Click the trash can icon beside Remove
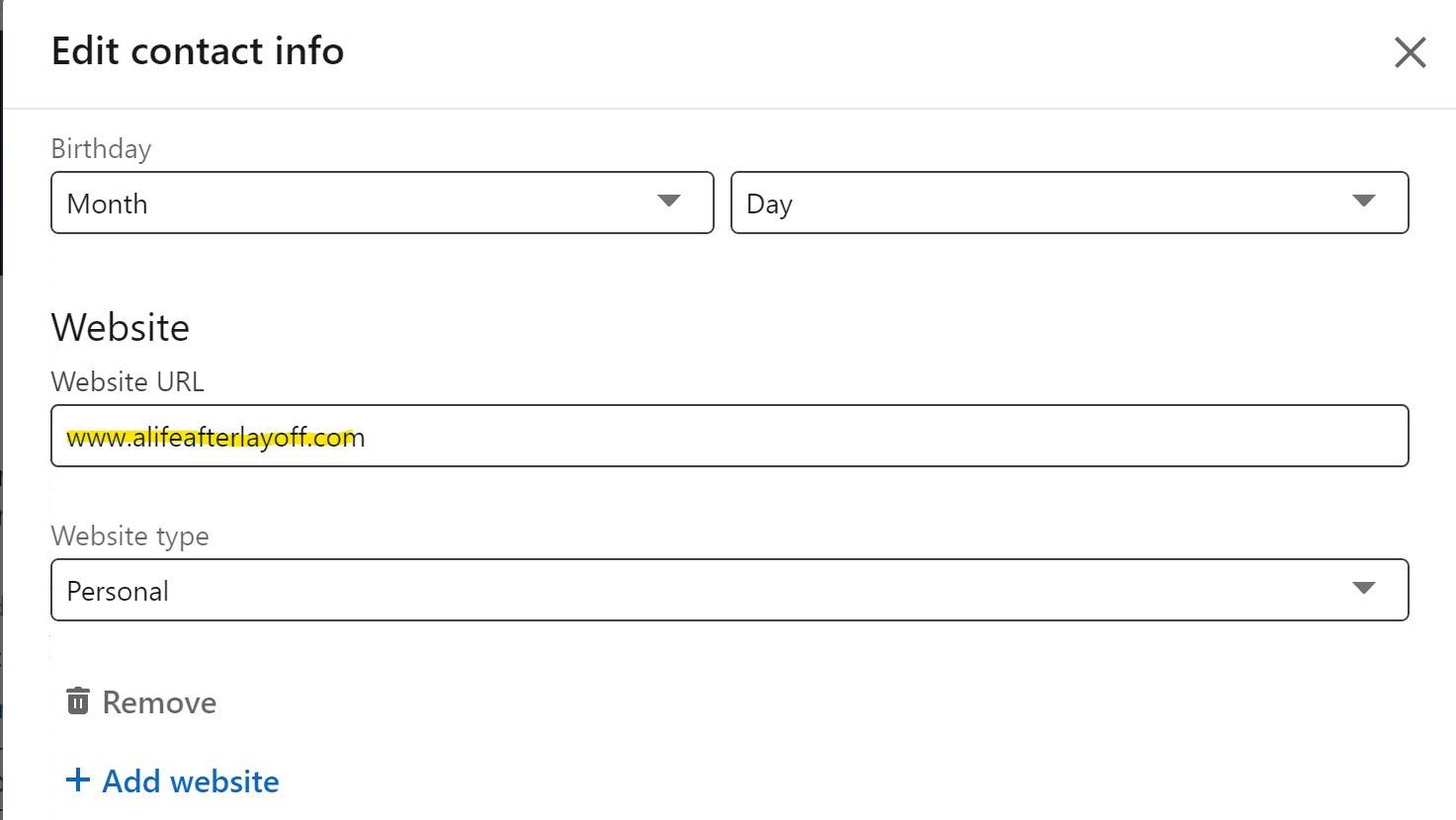 78,700
